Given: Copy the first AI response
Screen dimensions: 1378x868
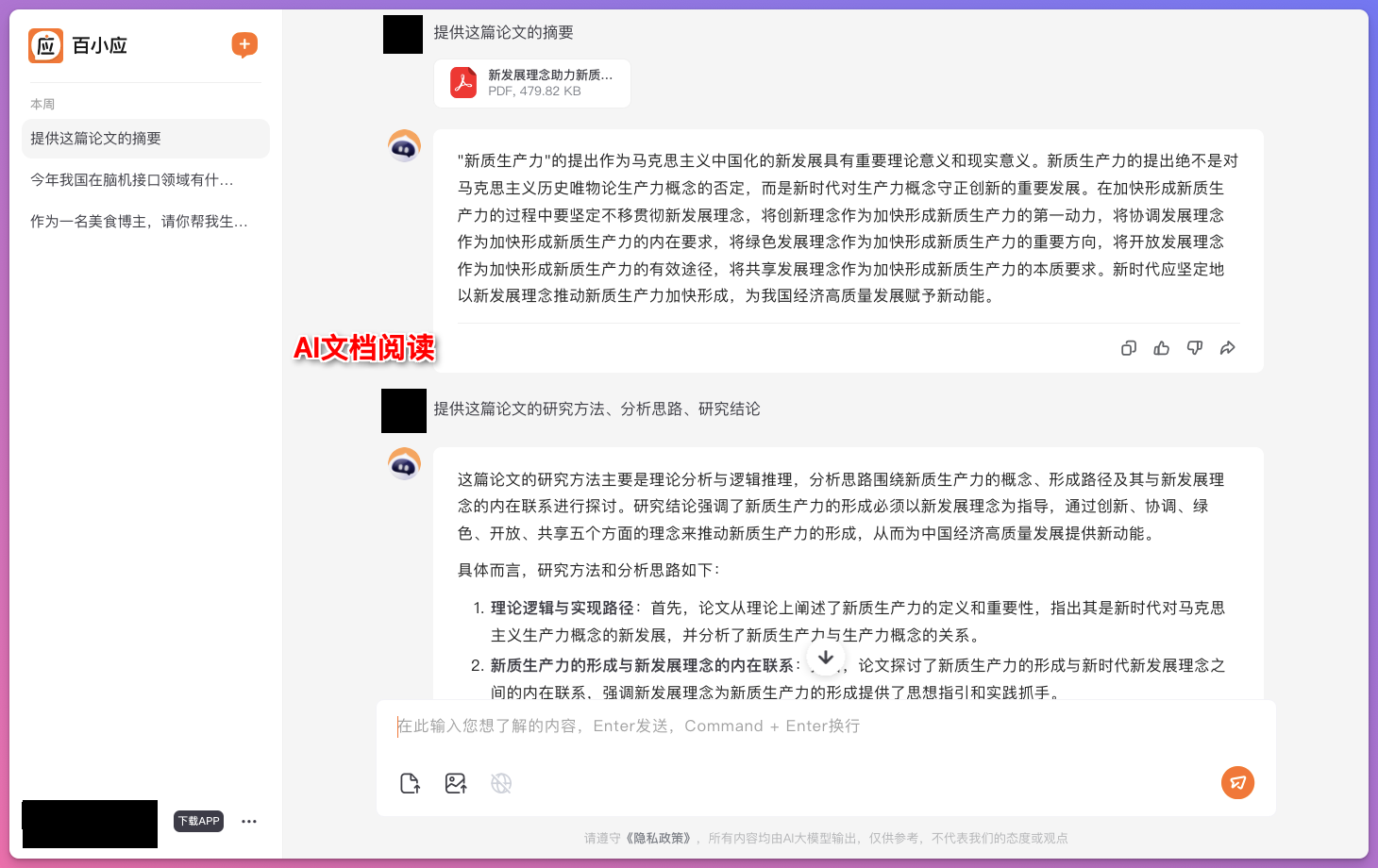Looking at the screenshot, I should point(1129,348).
